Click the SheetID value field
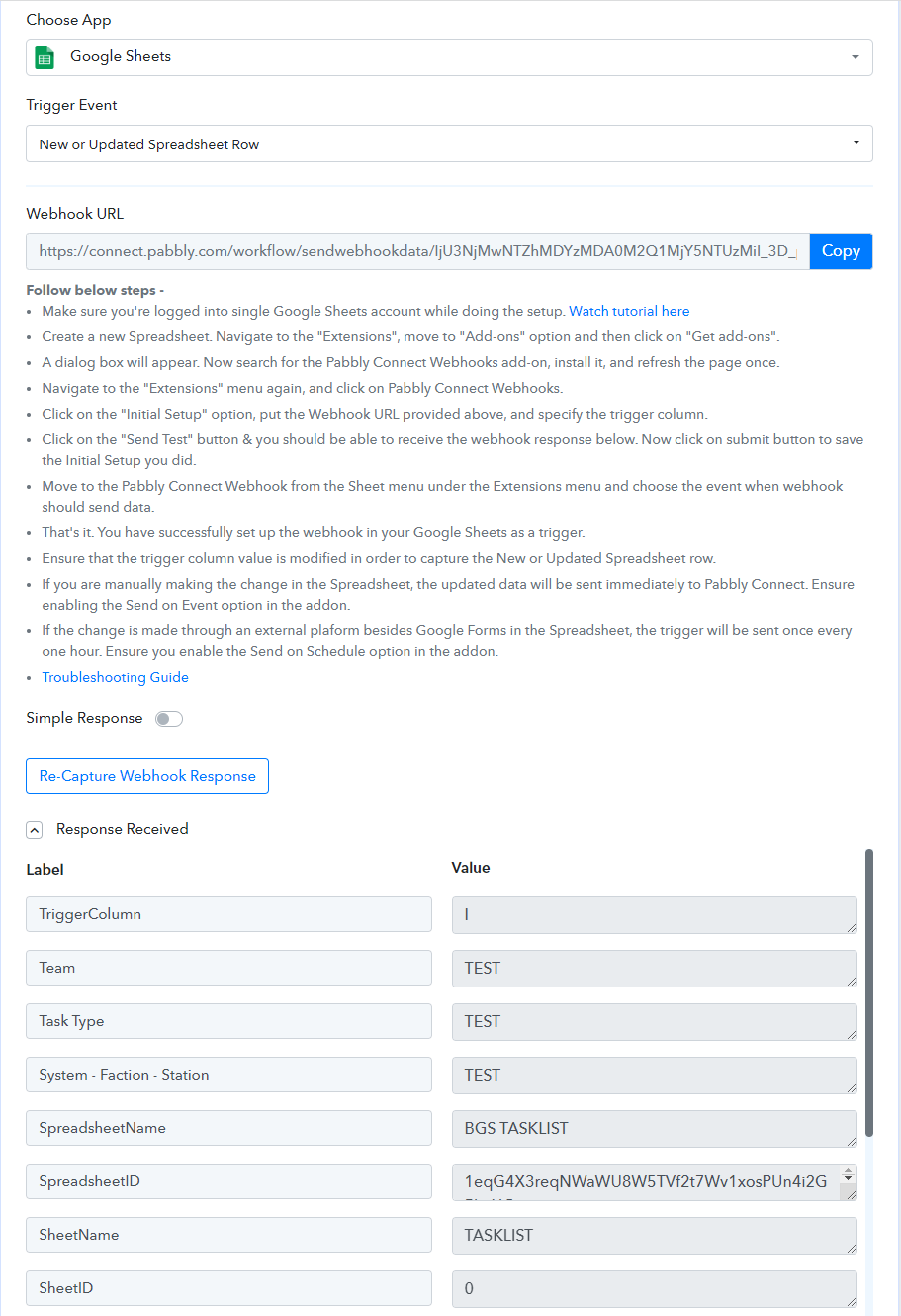 pos(655,1288)
